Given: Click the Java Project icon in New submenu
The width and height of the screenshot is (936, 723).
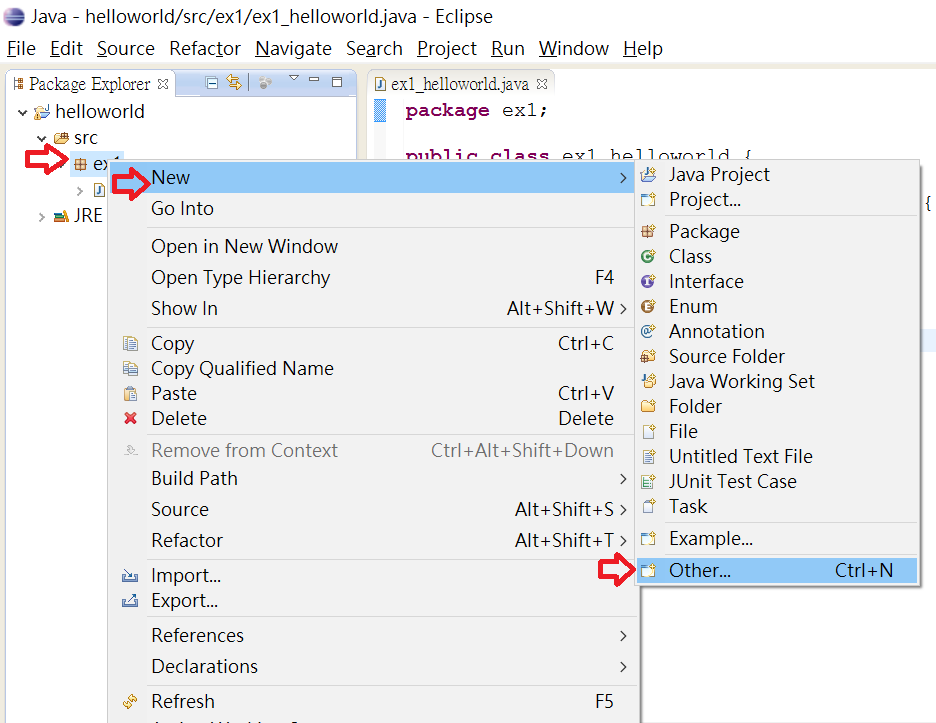Looking at the screenshot, I should pyautogui.click(x=648, y=174).
